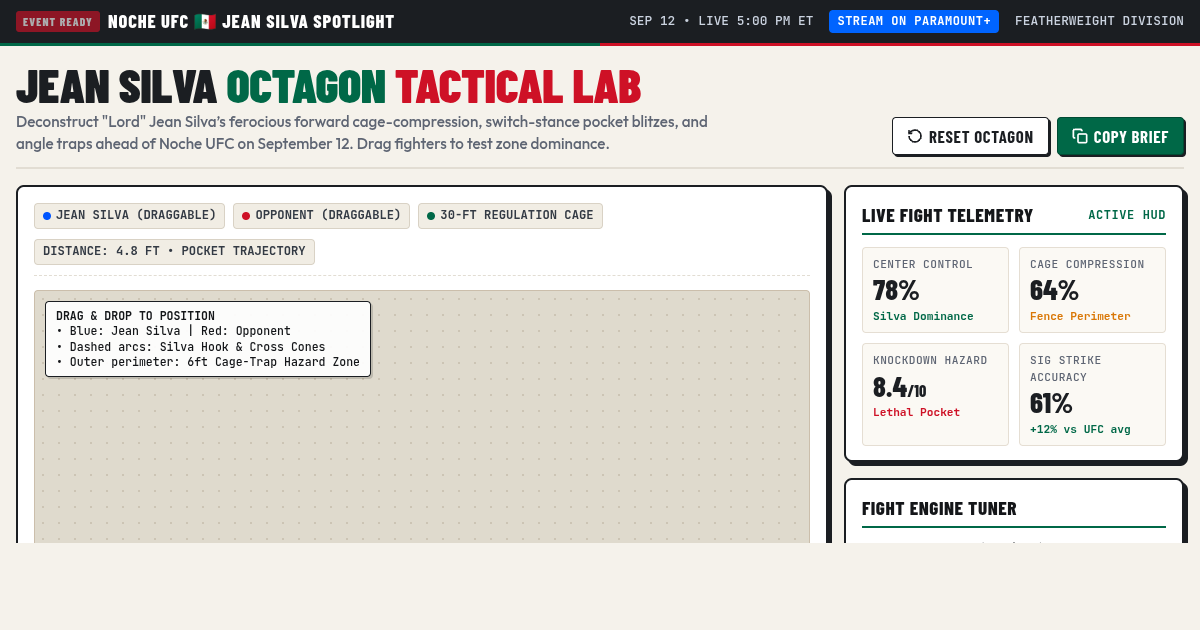Select the Event Ready badge
Image resolution: width=1200 pixels, height=630 pixels.
(58, 21)
